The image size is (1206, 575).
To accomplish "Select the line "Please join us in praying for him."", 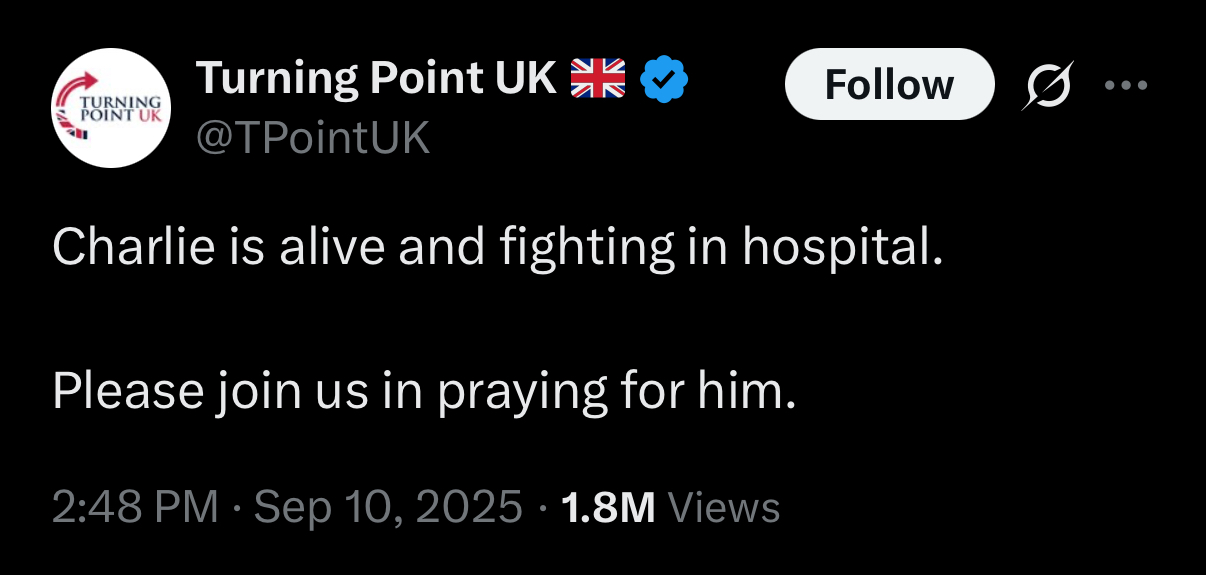I will (425, 392).
